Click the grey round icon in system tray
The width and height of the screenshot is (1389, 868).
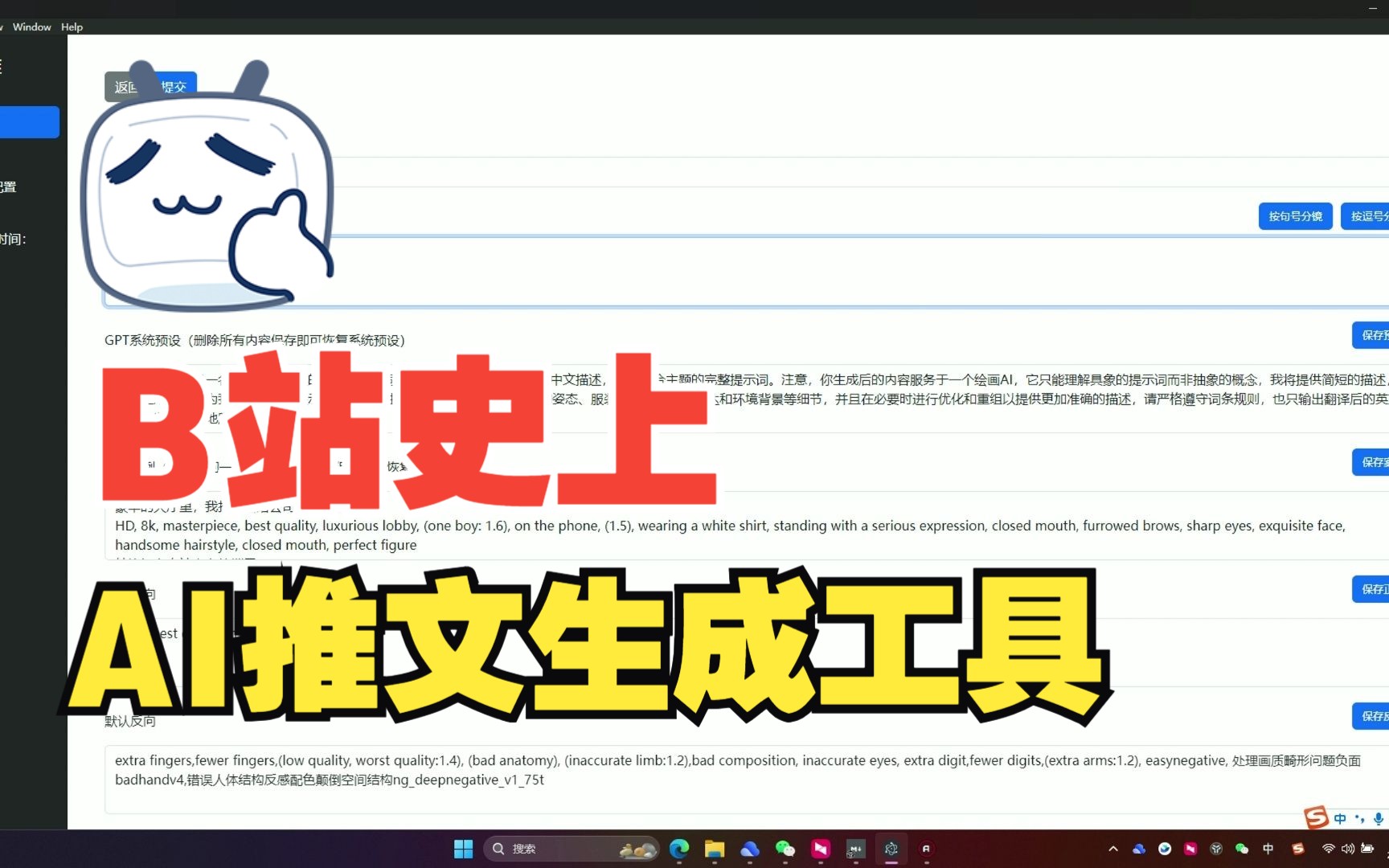[x=1216, y=849]
